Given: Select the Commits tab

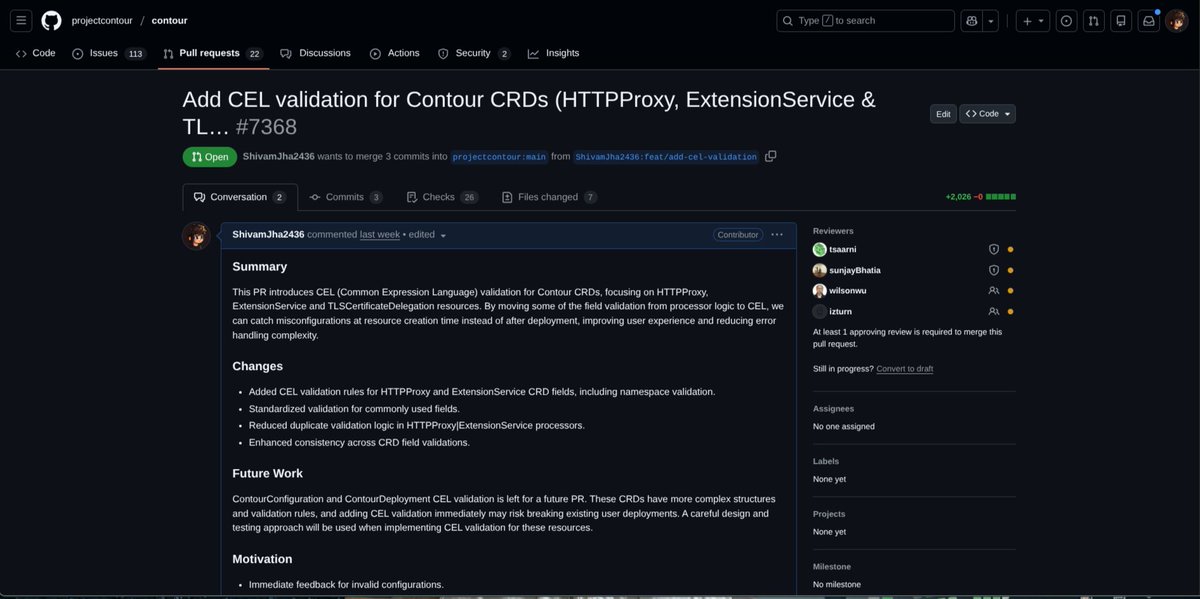Looking at the screenshot, I should [x=346, y=197].
